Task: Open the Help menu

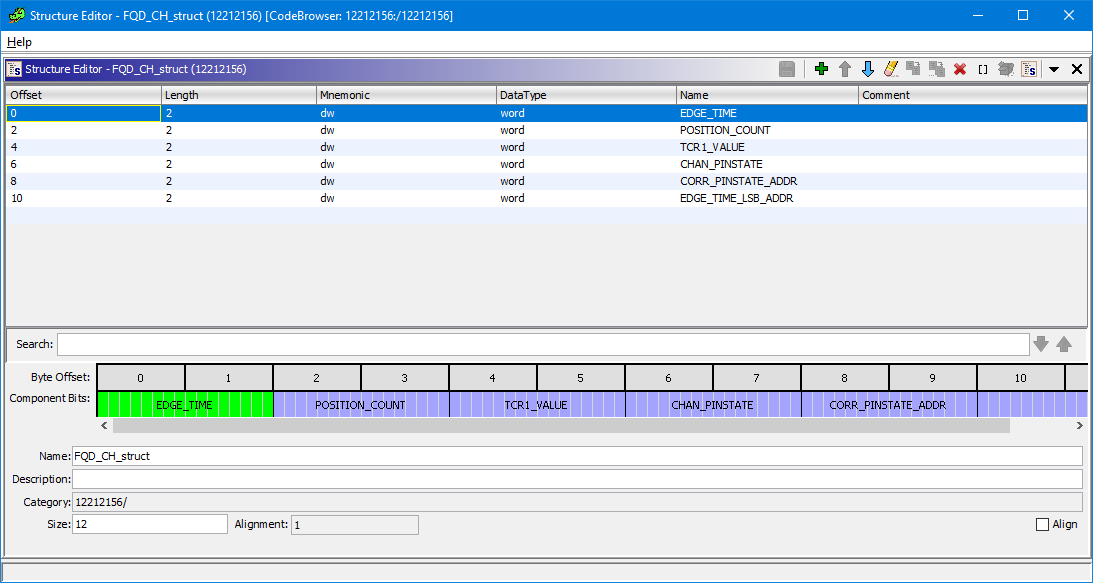Action: tap(17, 42)
